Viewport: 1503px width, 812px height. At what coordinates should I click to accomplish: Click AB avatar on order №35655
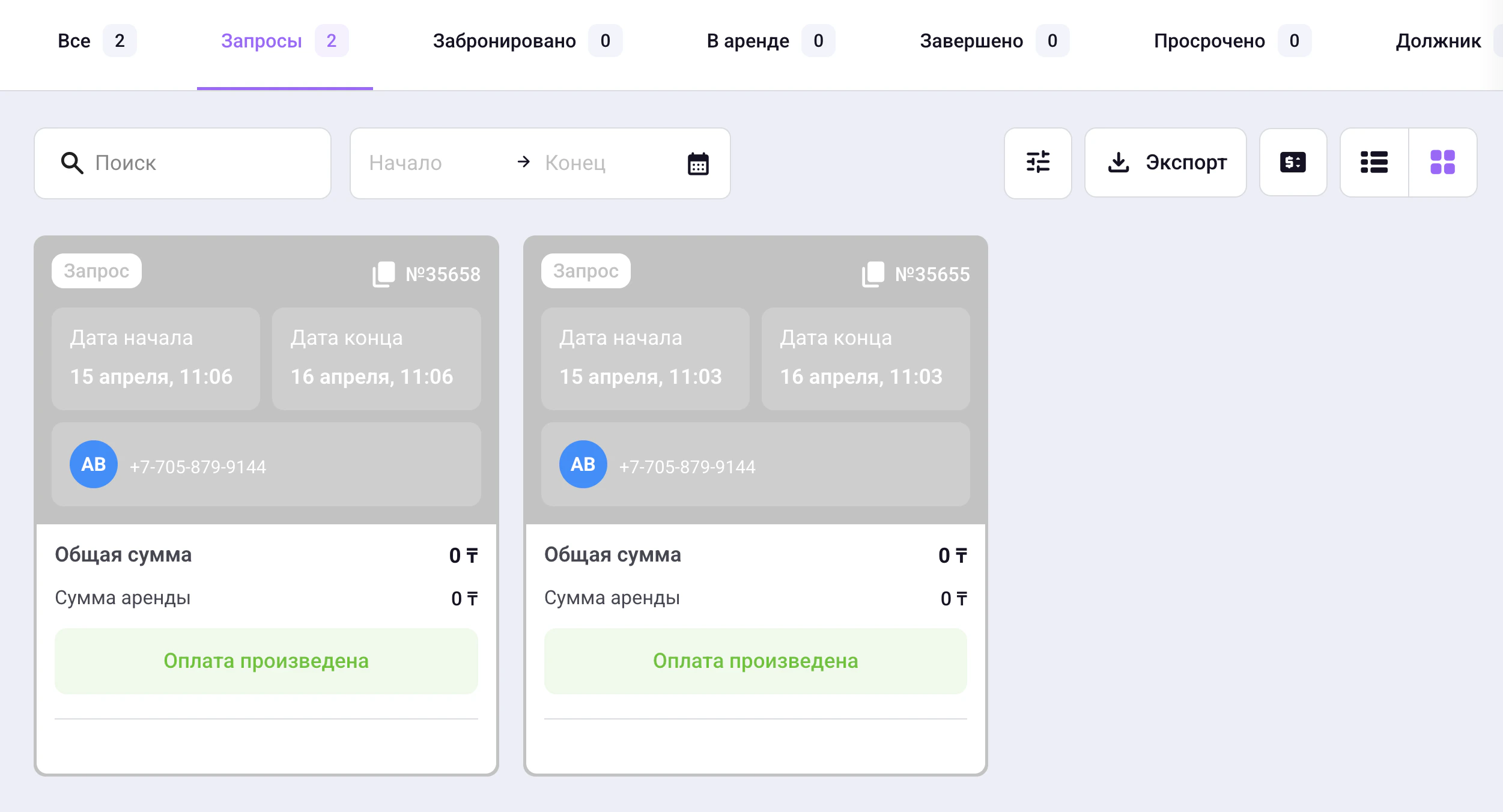tap(583, 464)
